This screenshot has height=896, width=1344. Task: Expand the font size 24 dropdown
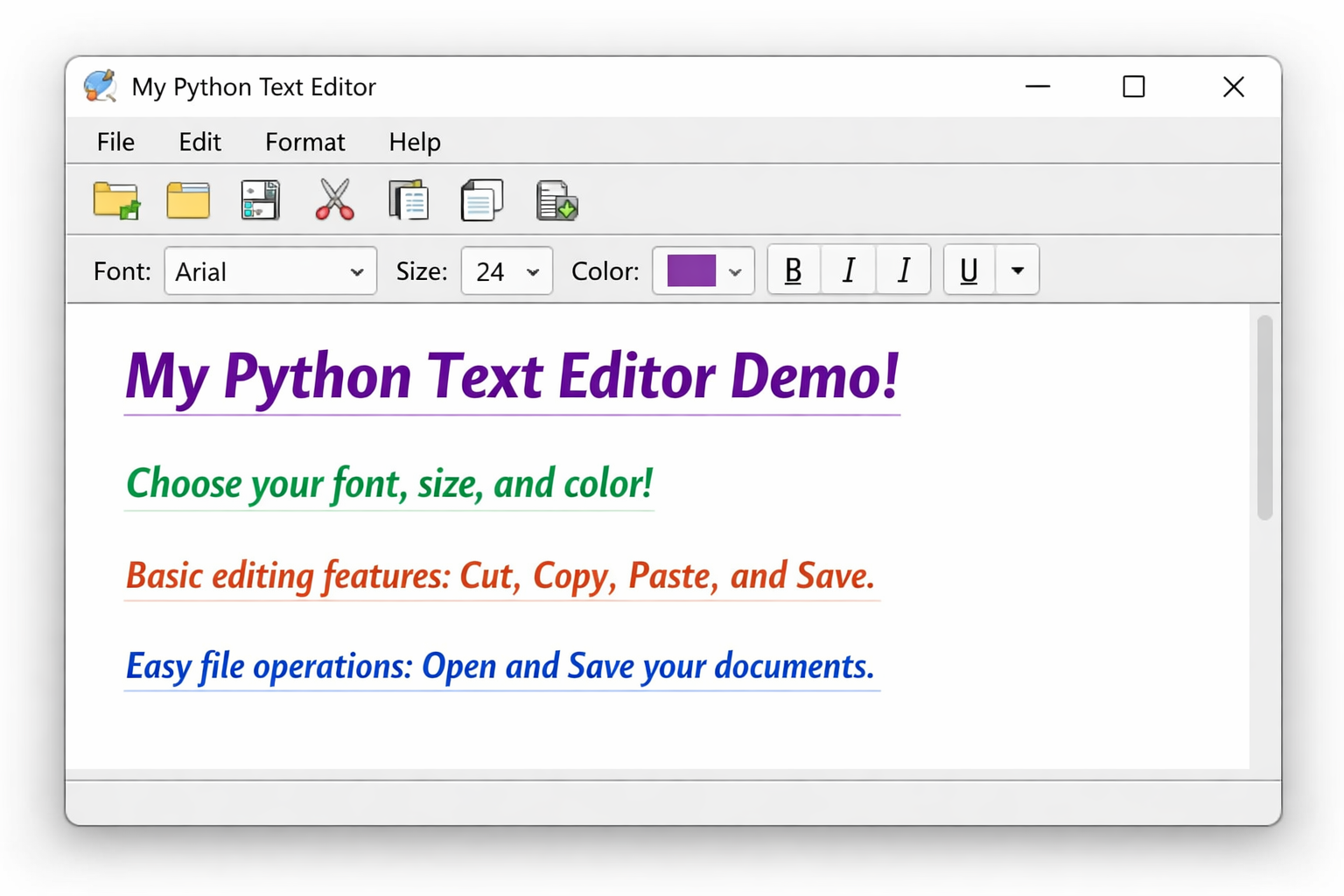point(507,271)
